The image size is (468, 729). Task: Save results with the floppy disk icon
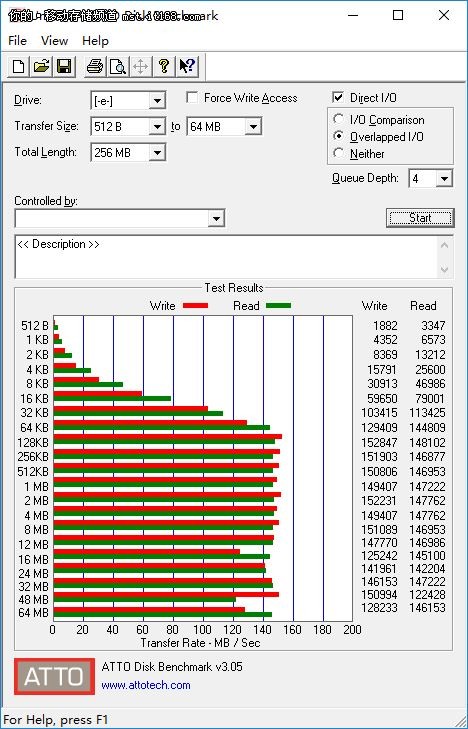(64, 66)
